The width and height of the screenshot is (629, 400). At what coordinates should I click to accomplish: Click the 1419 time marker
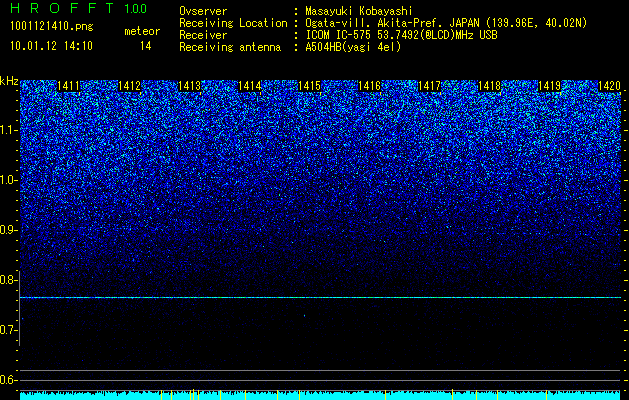pyautogui.click(x=549, y=86)
